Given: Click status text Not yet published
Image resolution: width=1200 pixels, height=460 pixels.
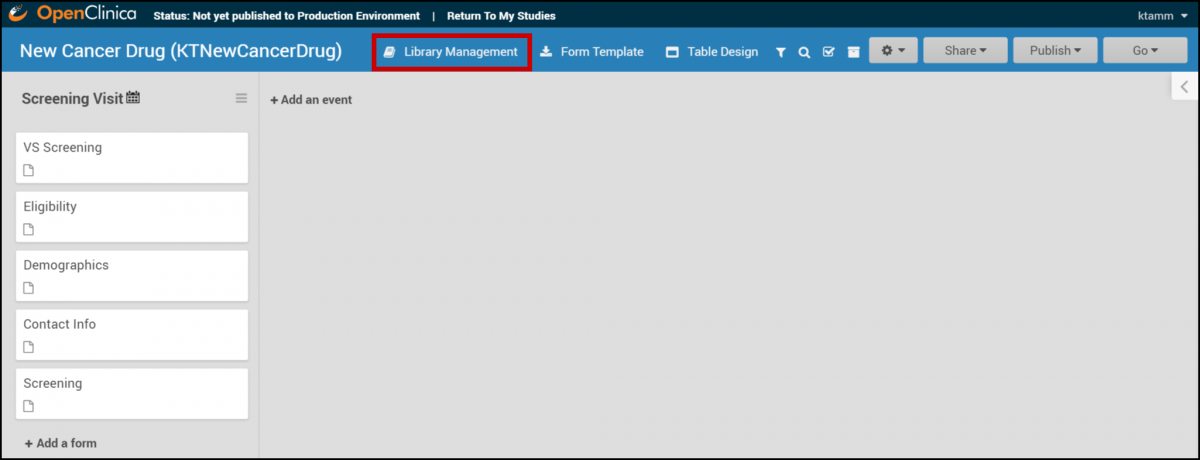Looking at the screenshot, I should 286,16.
